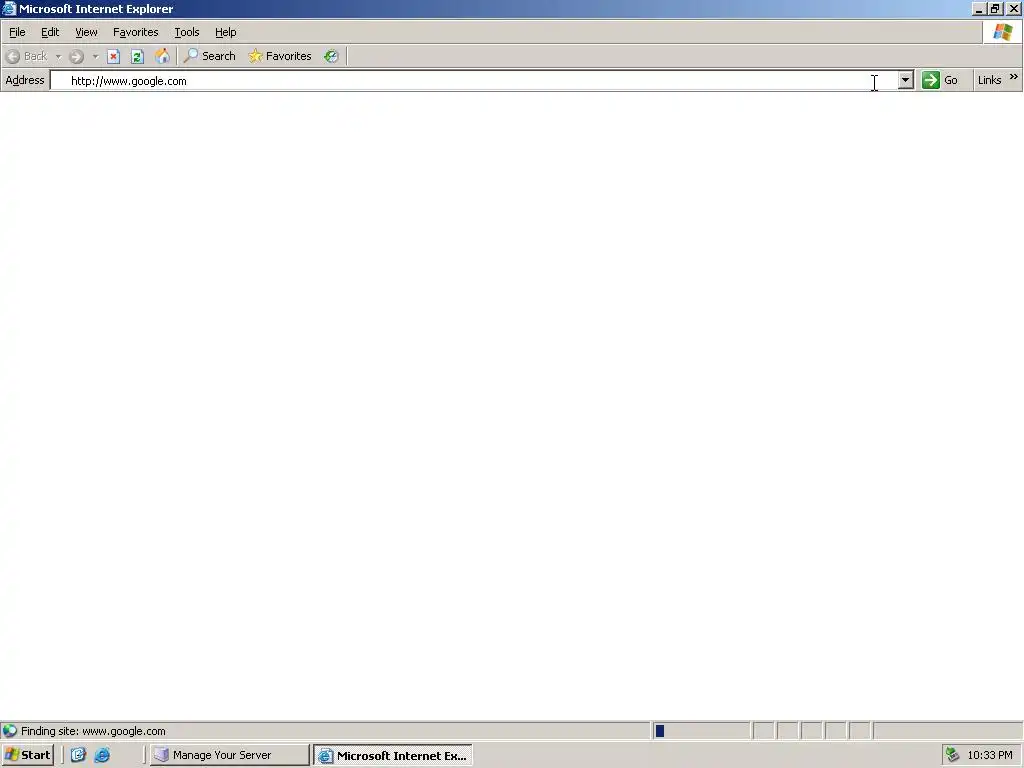Click the Forward navigation arrow

click(76, 57)
